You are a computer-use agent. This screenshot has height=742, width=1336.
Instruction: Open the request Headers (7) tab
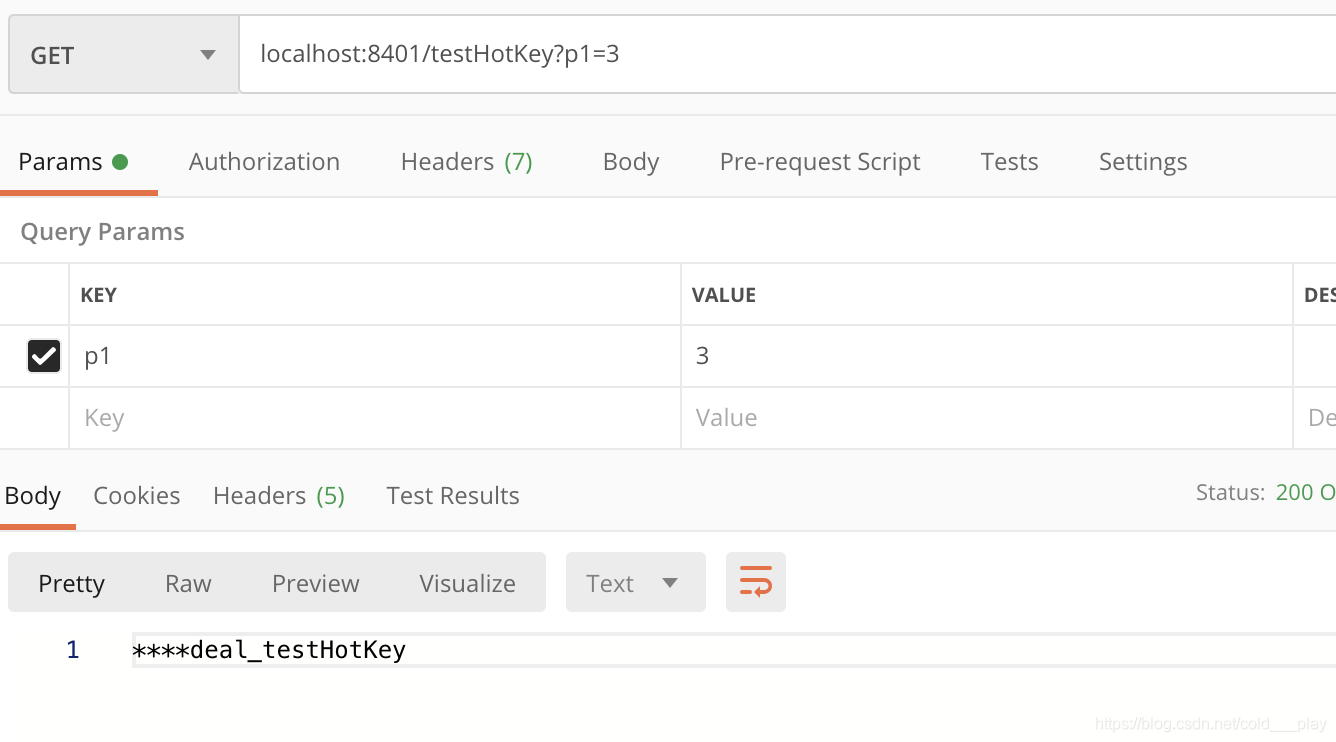tap(466, 162)
